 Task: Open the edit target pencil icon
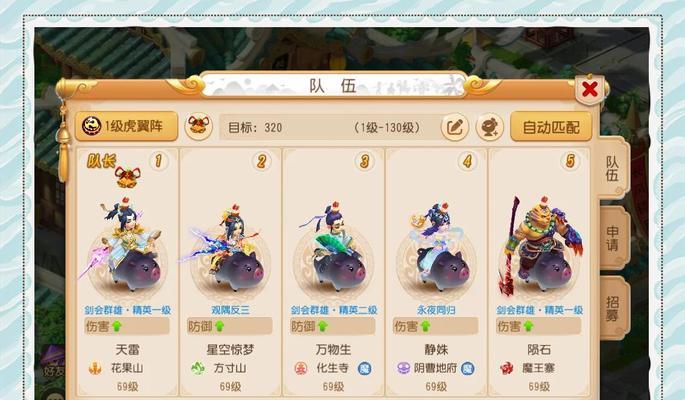pos(455,127)
